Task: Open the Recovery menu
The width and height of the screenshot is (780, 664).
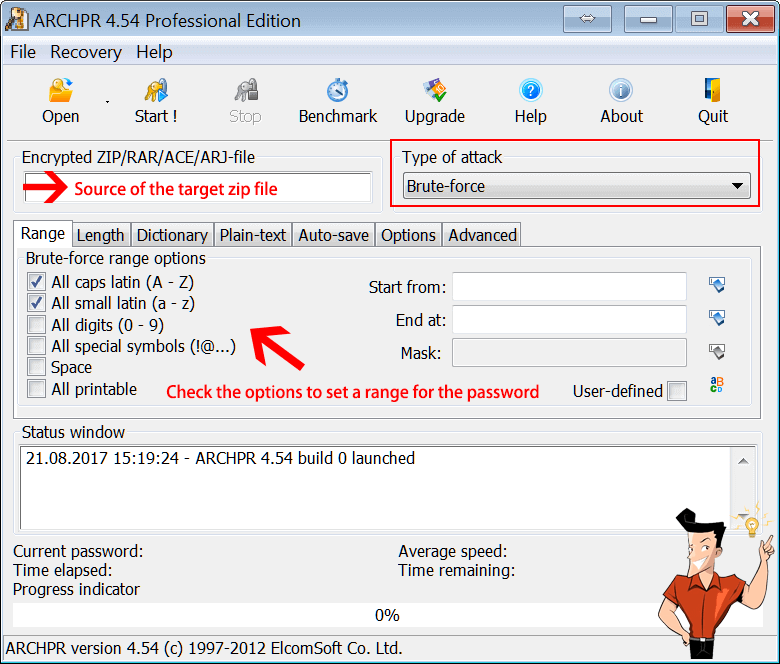Action: click(86, 52)
